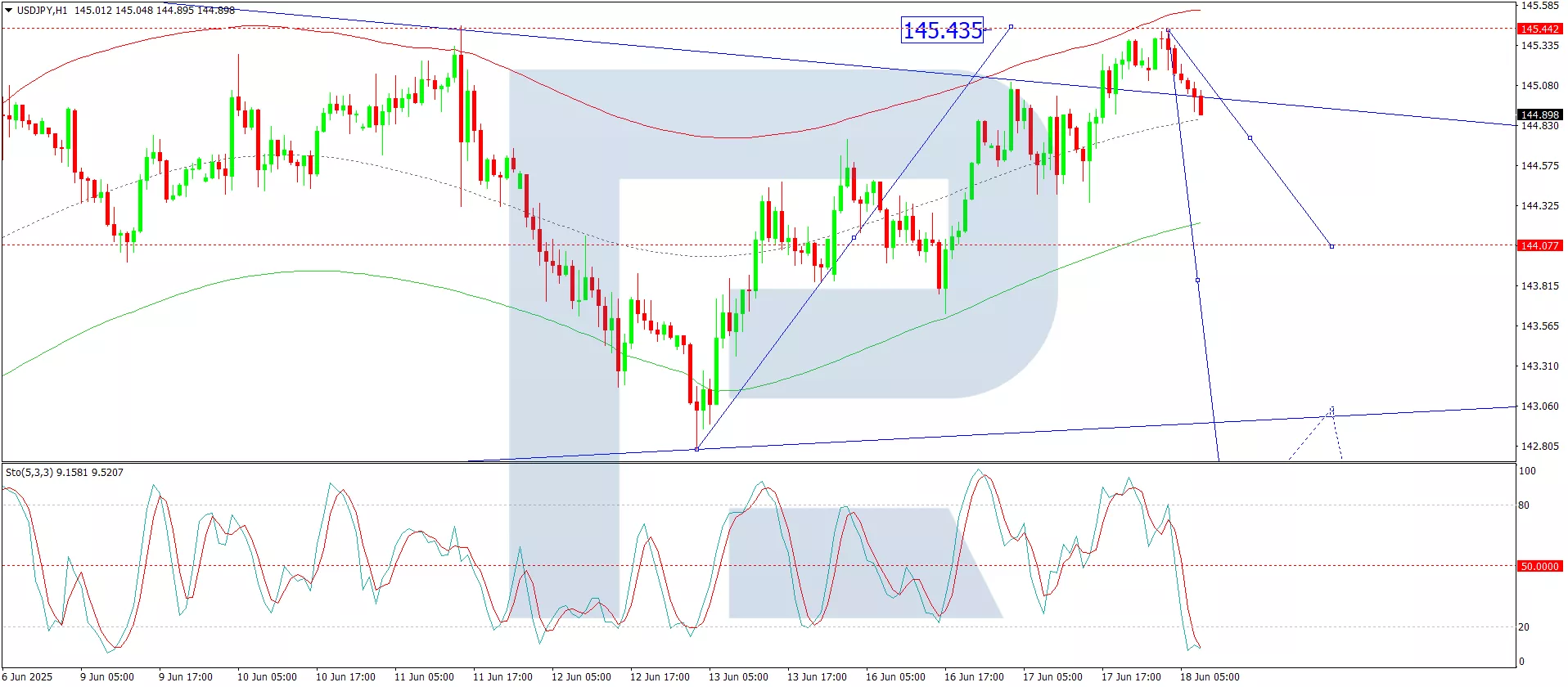Click the USDJPY,H1 symbol title

[x=42, y=11]
